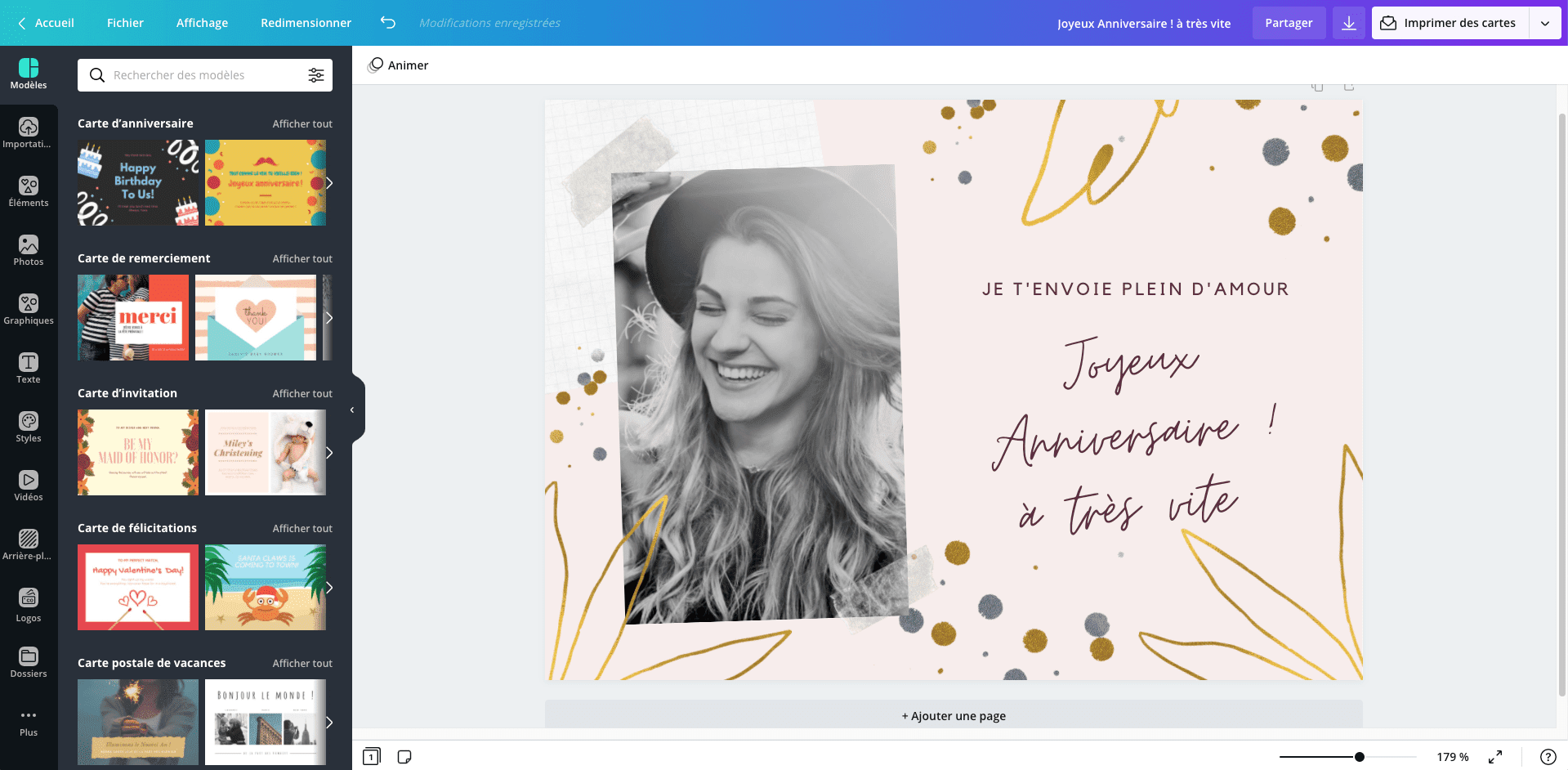Toggle the page 1 indicator
The image size is (1568, 770).
click(372, 757)
